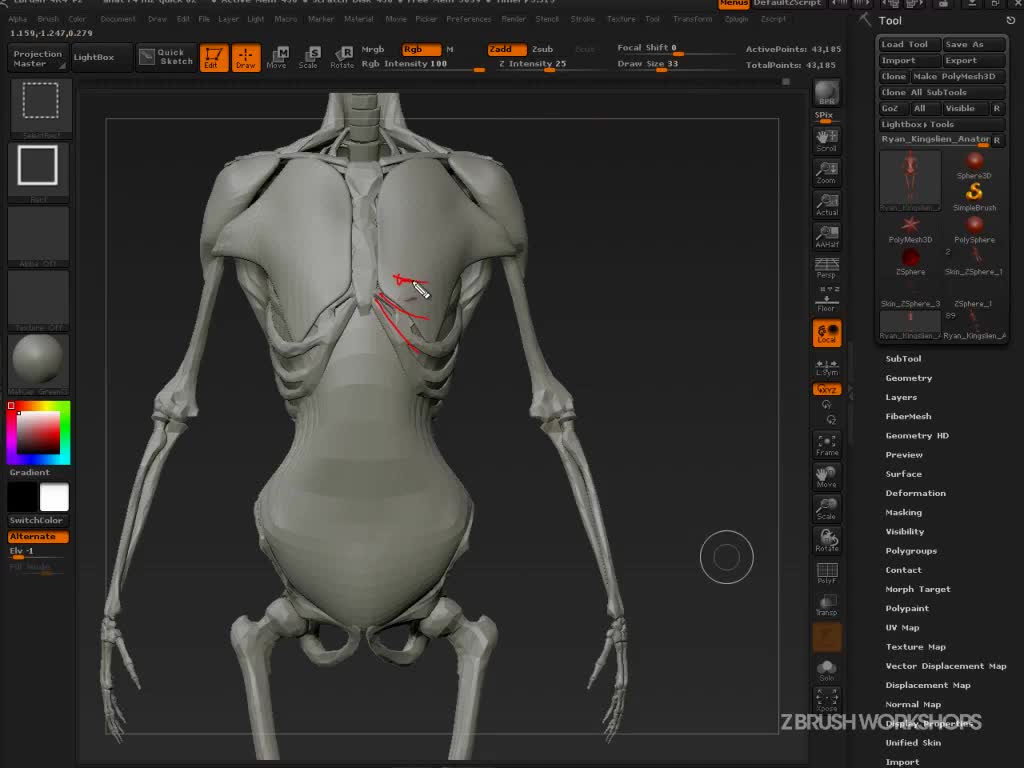Select the Scroll canvas navigation icon

point(826,140)
